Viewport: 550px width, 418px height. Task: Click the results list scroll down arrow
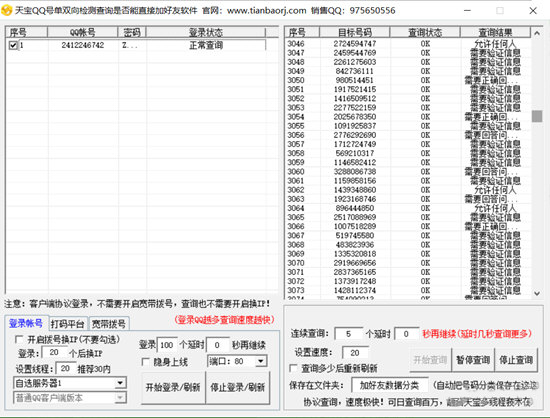(537, 294)
